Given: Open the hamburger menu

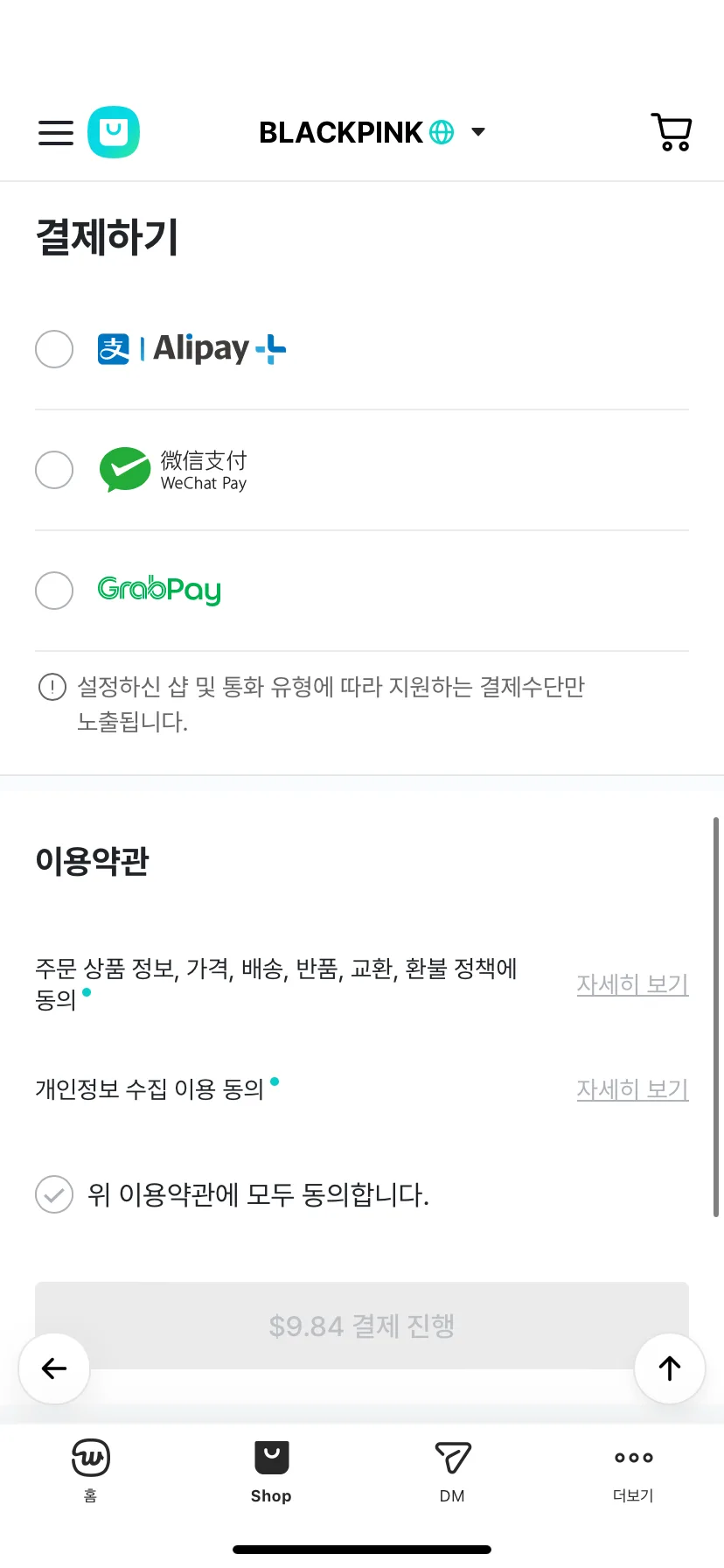Looking at the screenshot, I should point(56,133).
